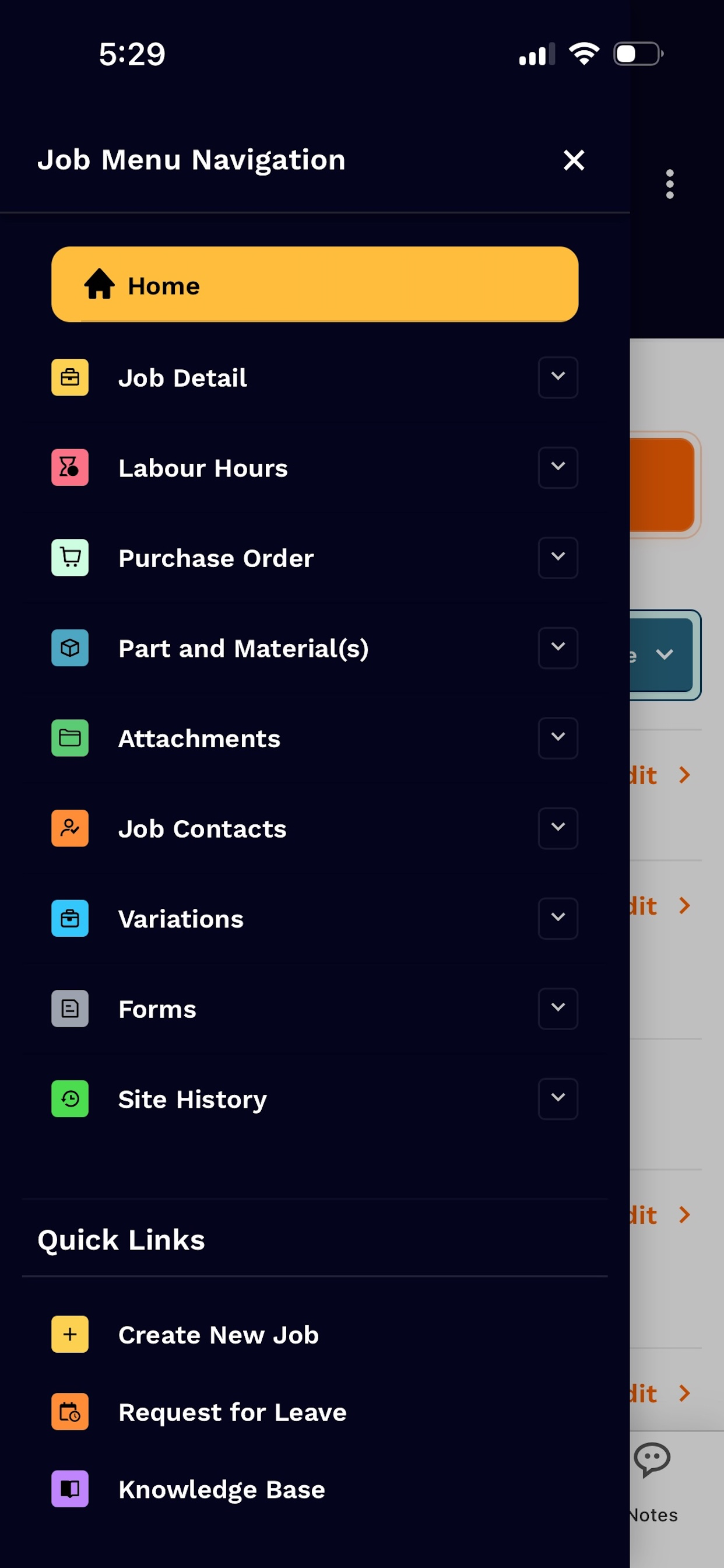
Task: Expand the Variations dropdown arrow
Action: click(x=558, y=918)
